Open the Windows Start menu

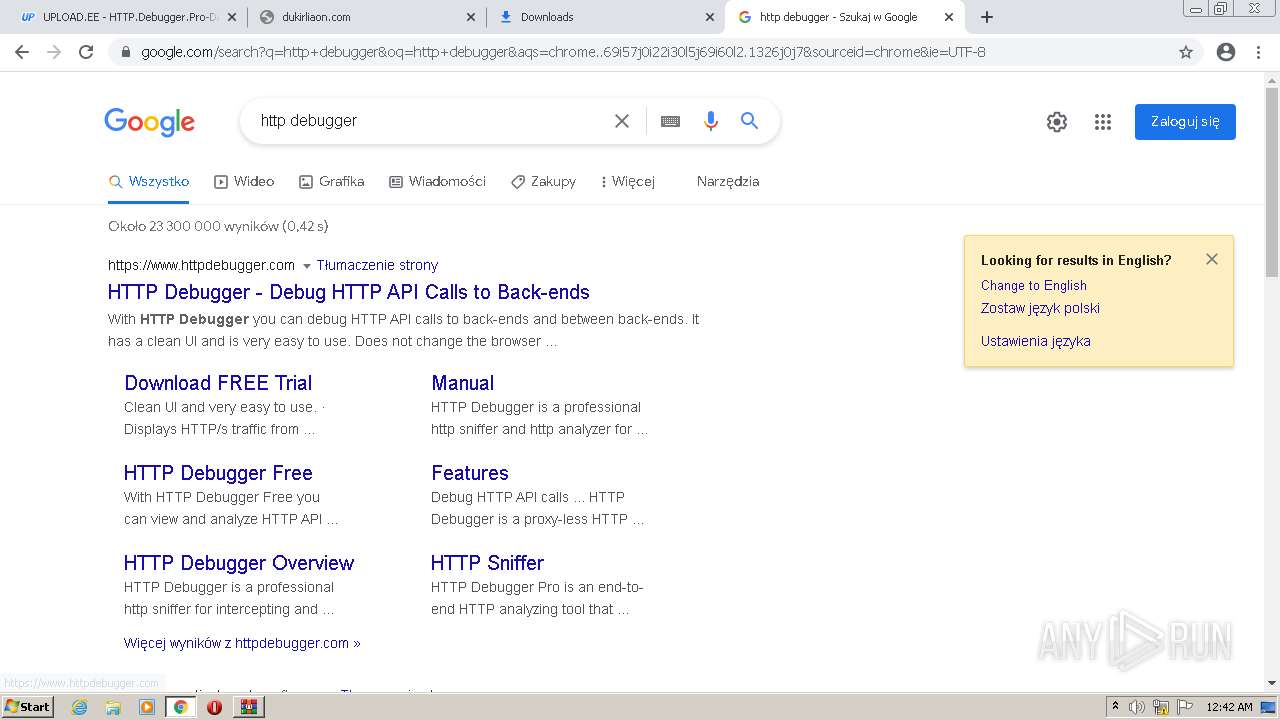coord(27,707)
